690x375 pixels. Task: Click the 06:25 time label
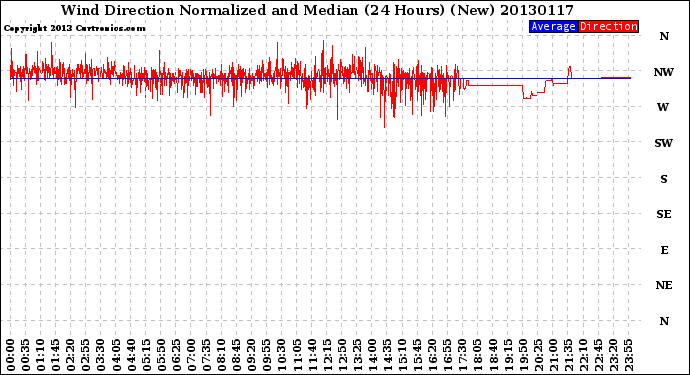click(176, 355)
